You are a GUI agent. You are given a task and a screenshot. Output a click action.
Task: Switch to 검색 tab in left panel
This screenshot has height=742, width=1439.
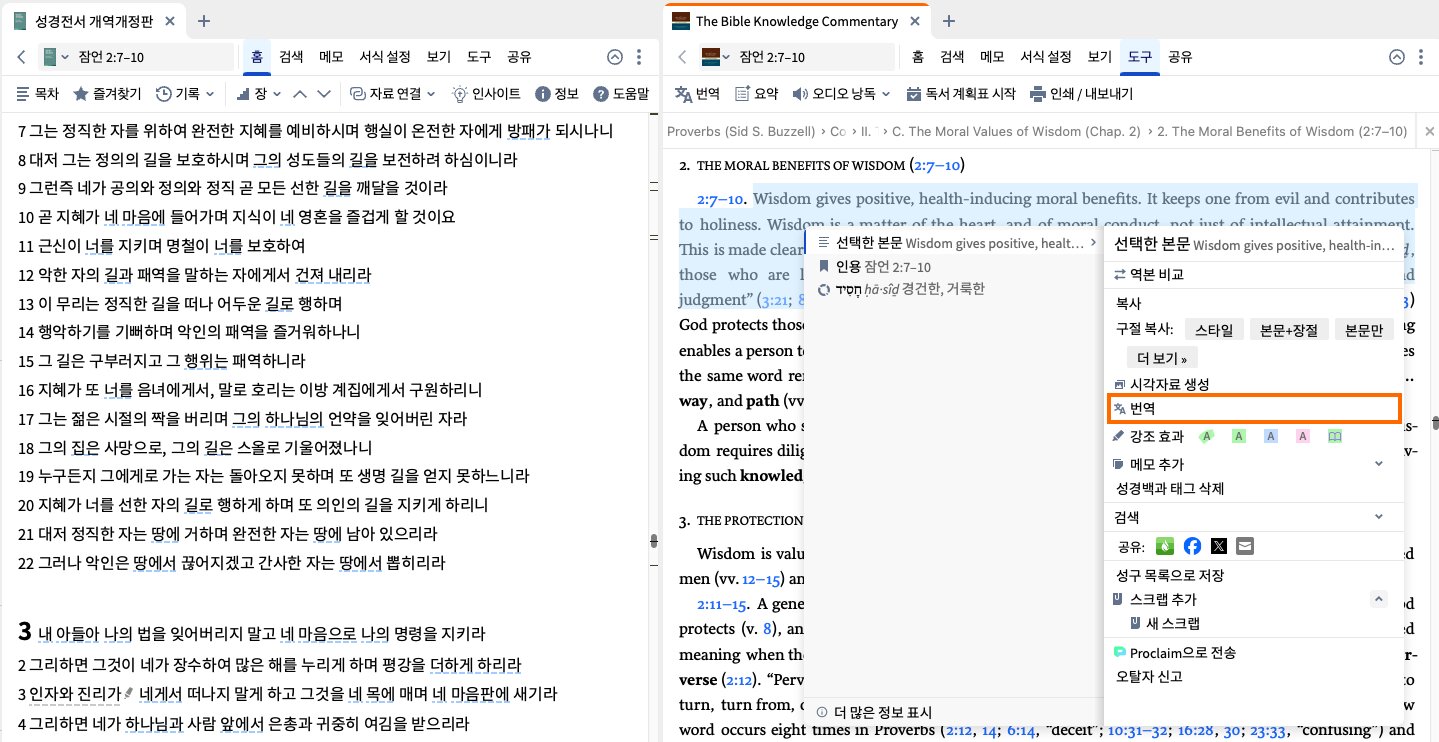pyautogui.click(x=291, y=57)
